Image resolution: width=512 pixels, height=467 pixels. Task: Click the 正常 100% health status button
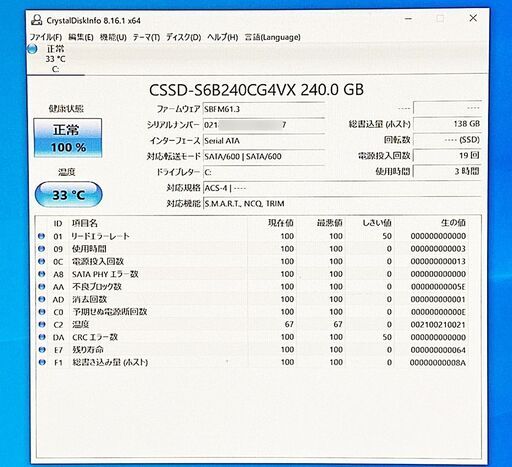[68, 138]
